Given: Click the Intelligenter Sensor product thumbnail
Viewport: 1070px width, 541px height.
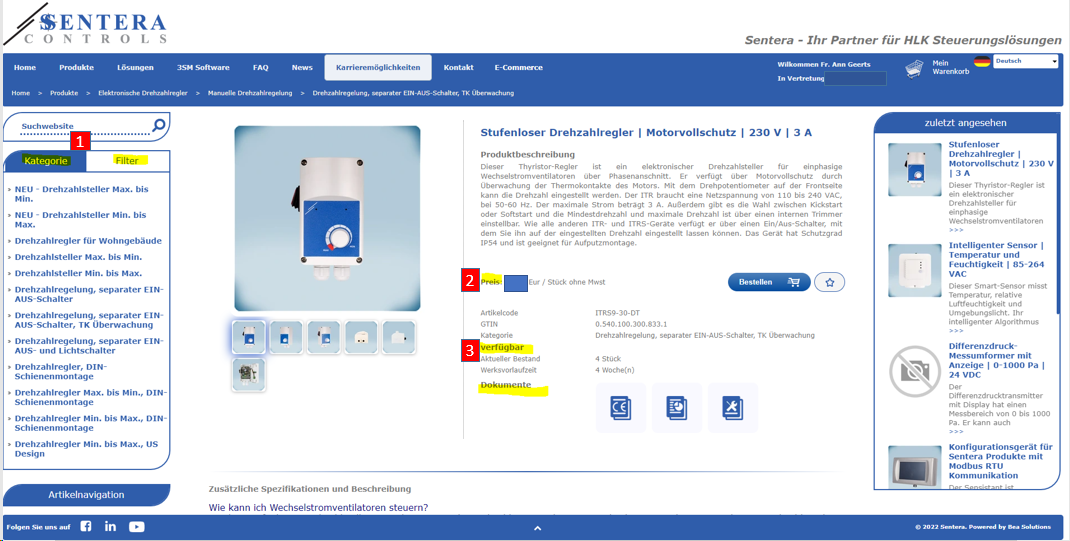Looking at the screenshot, I should (914, 270).
